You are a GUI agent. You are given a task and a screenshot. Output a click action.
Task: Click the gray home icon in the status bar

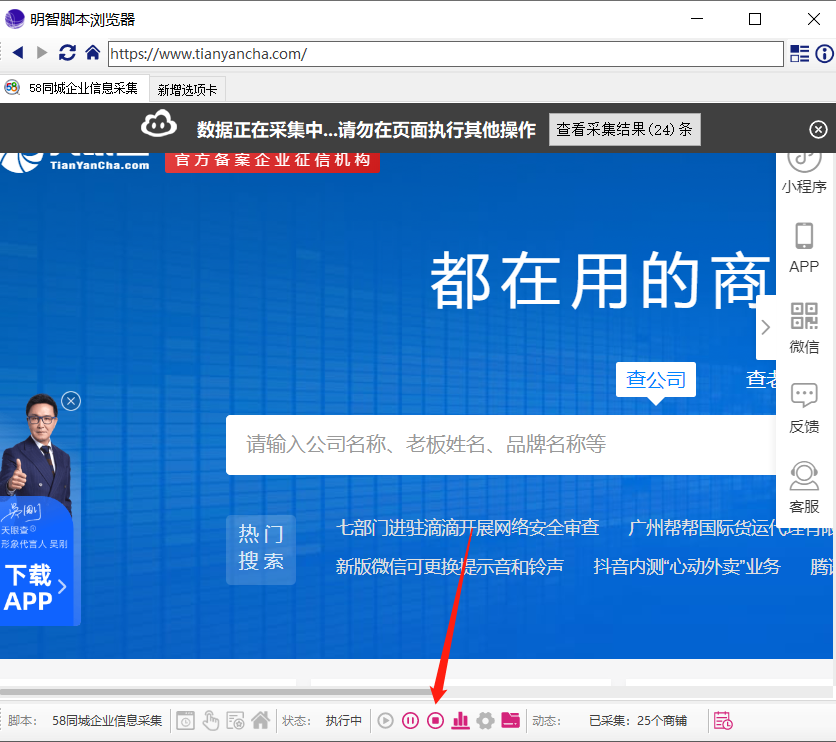pos(261,721)
